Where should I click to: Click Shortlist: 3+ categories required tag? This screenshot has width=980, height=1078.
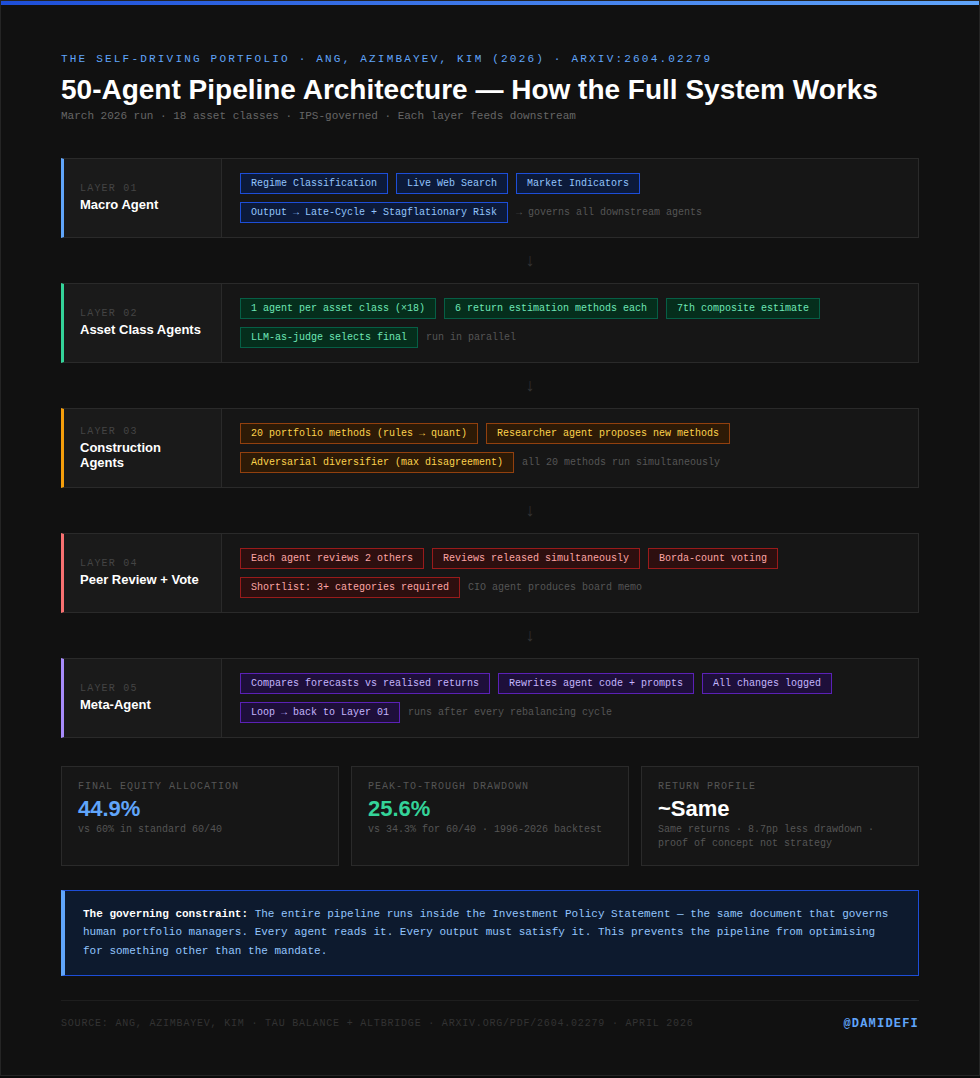tap(349, 587)
